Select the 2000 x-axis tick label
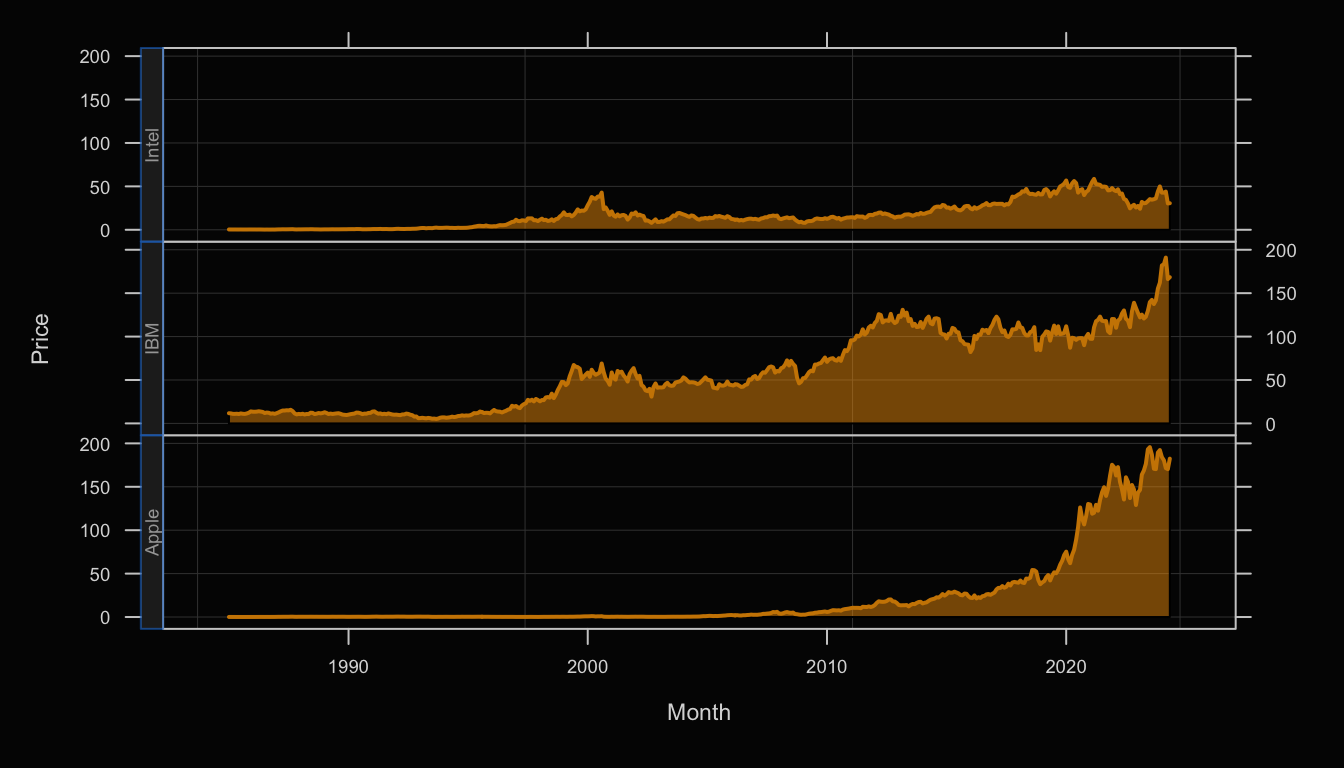 tap(588, 665)
